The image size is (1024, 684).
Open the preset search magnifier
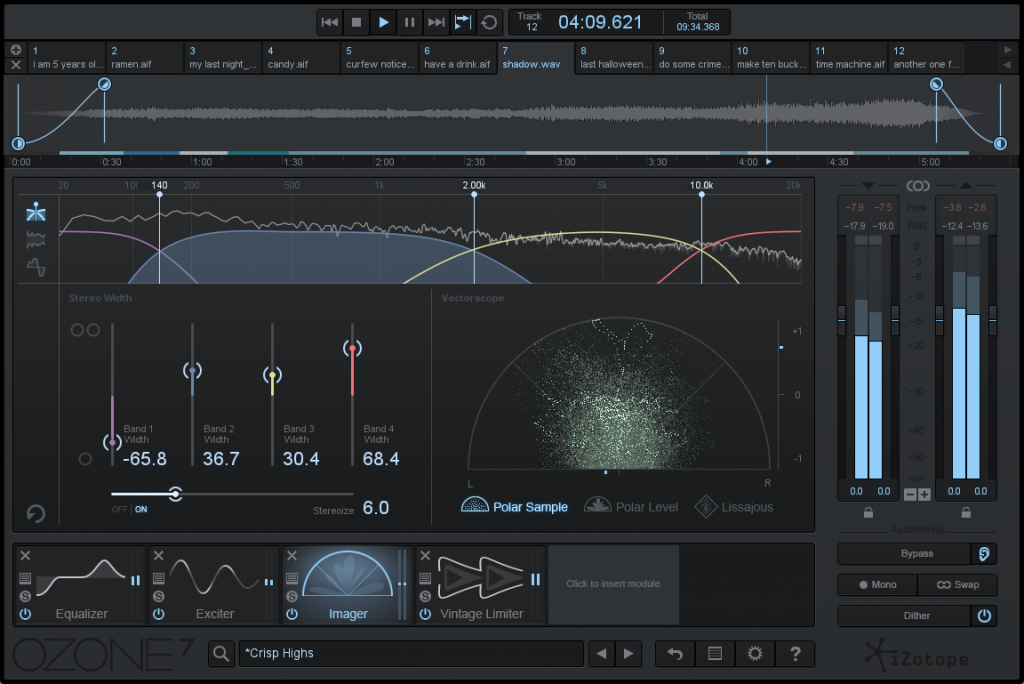(221, 653)
